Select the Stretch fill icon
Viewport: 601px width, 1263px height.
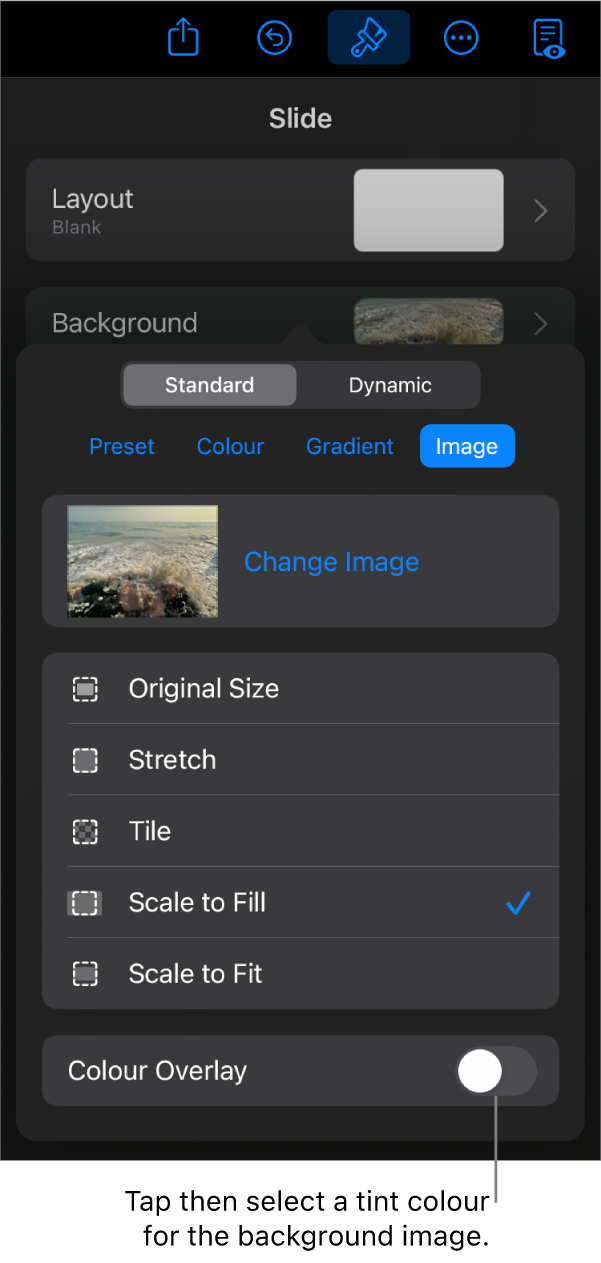(x=85, y=760)
